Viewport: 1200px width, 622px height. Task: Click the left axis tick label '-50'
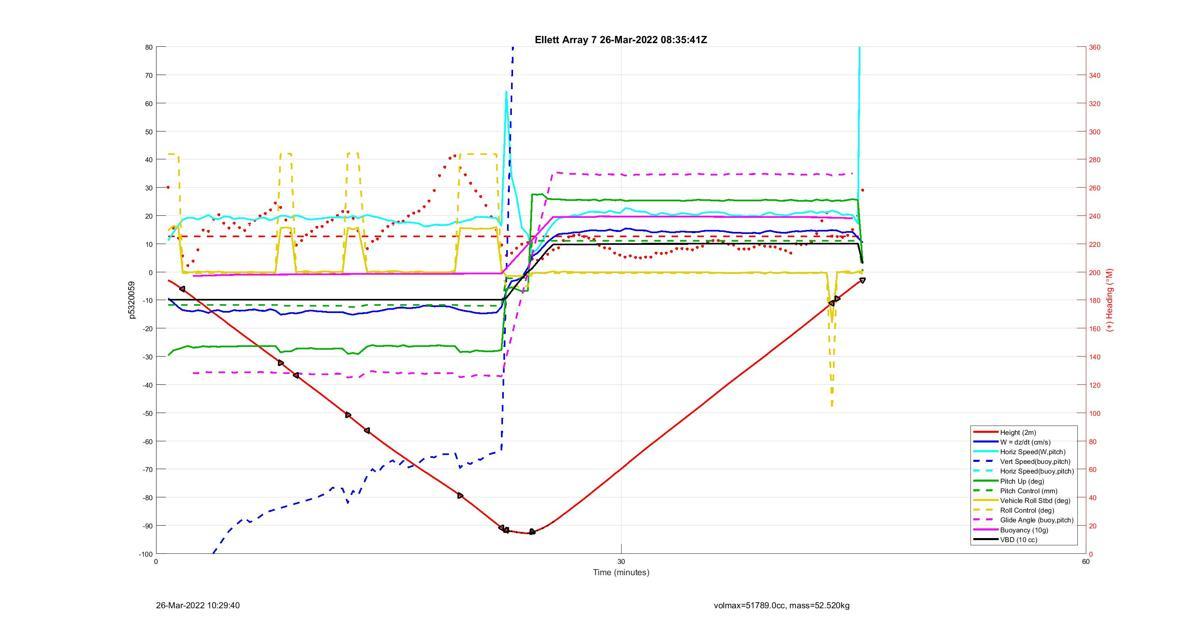[147, 413]
